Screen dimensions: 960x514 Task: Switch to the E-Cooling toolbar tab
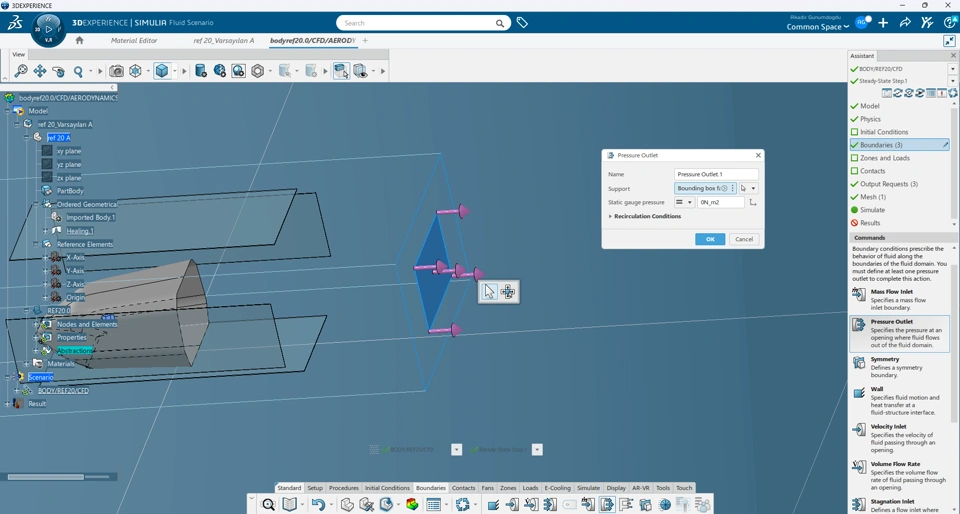557,488
